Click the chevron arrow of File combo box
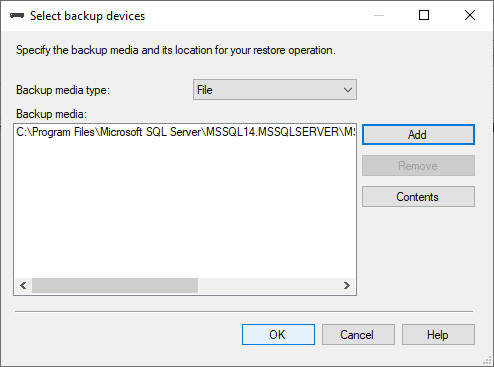Screen dimensions: 494x367 (x=348, y=90)
